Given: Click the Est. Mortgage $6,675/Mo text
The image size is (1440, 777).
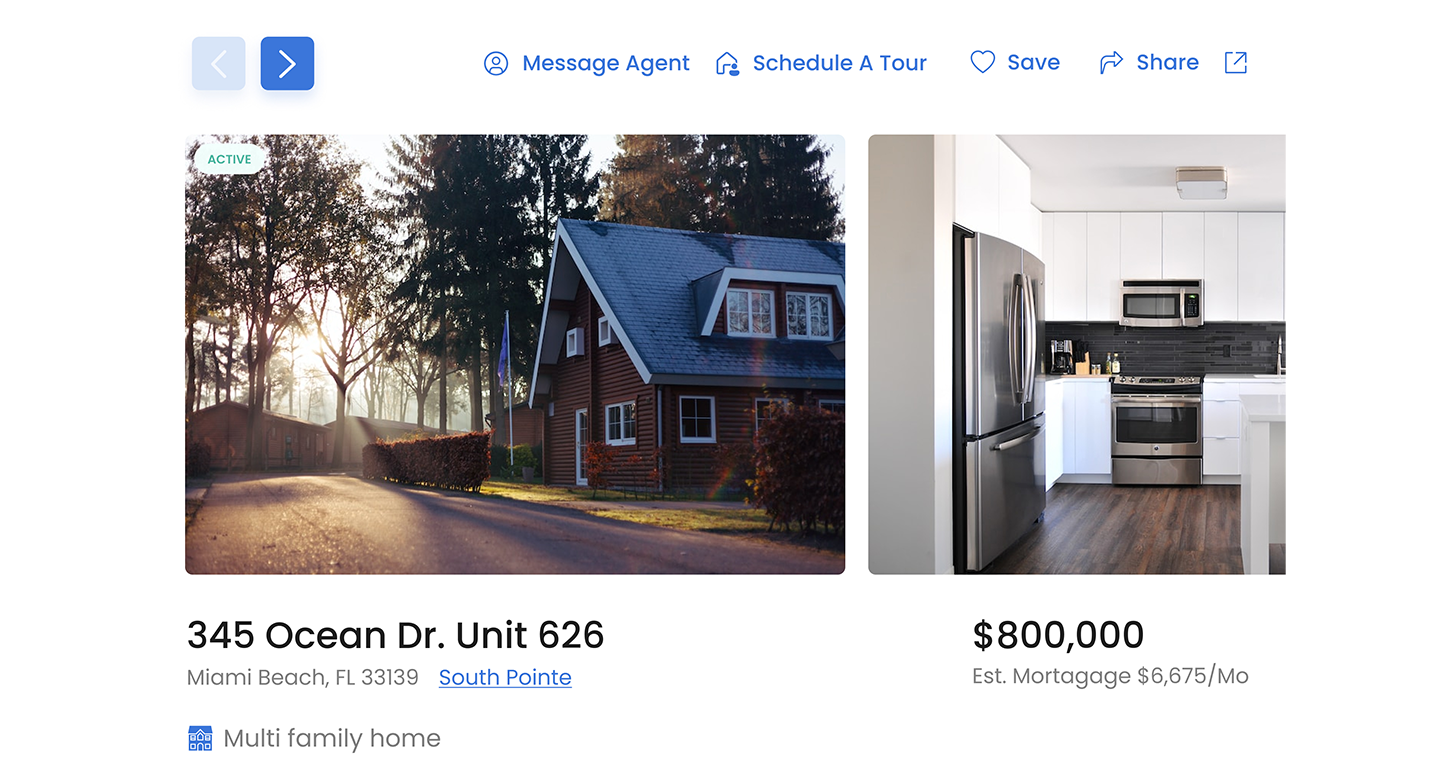Looking at the screenshot, I should coord(1110,676).
